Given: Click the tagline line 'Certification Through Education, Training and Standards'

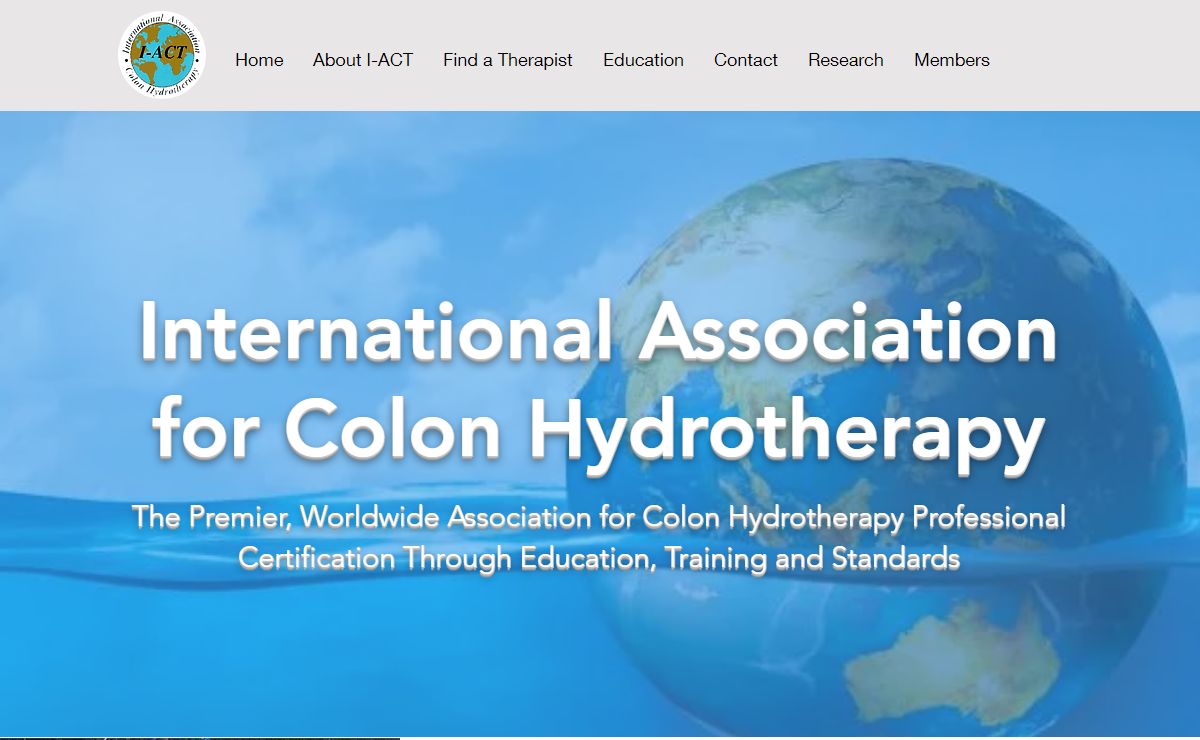Looking at the screenshot, I should pos(598,558).
